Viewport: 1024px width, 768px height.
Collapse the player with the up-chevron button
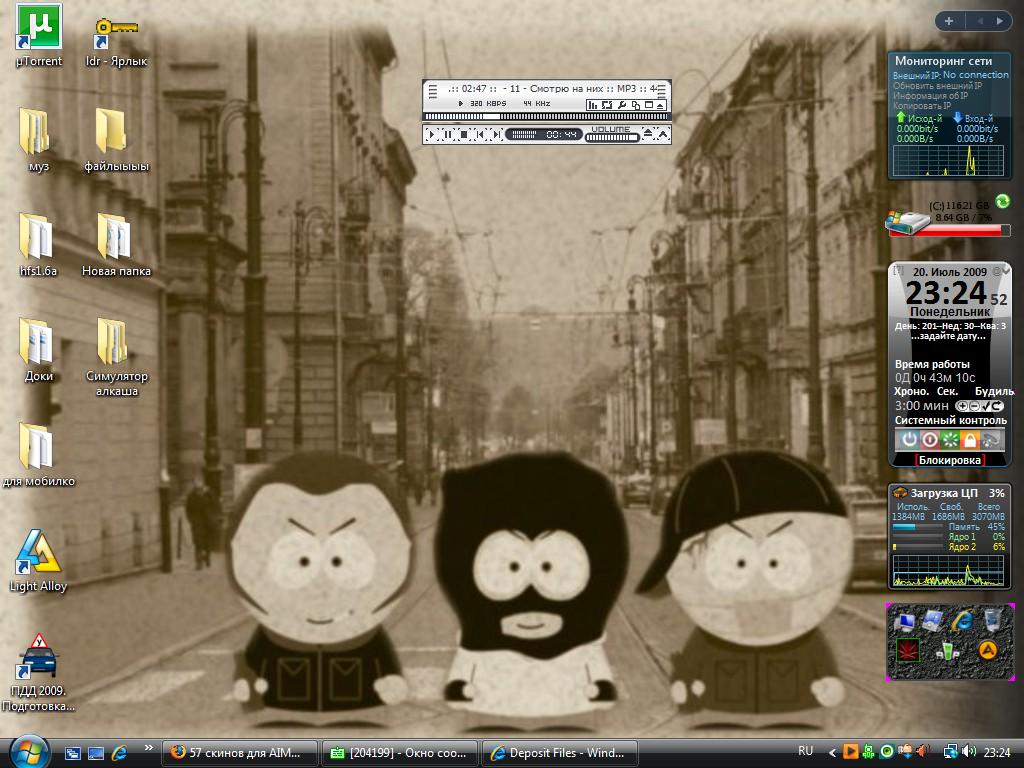(663, 134)
